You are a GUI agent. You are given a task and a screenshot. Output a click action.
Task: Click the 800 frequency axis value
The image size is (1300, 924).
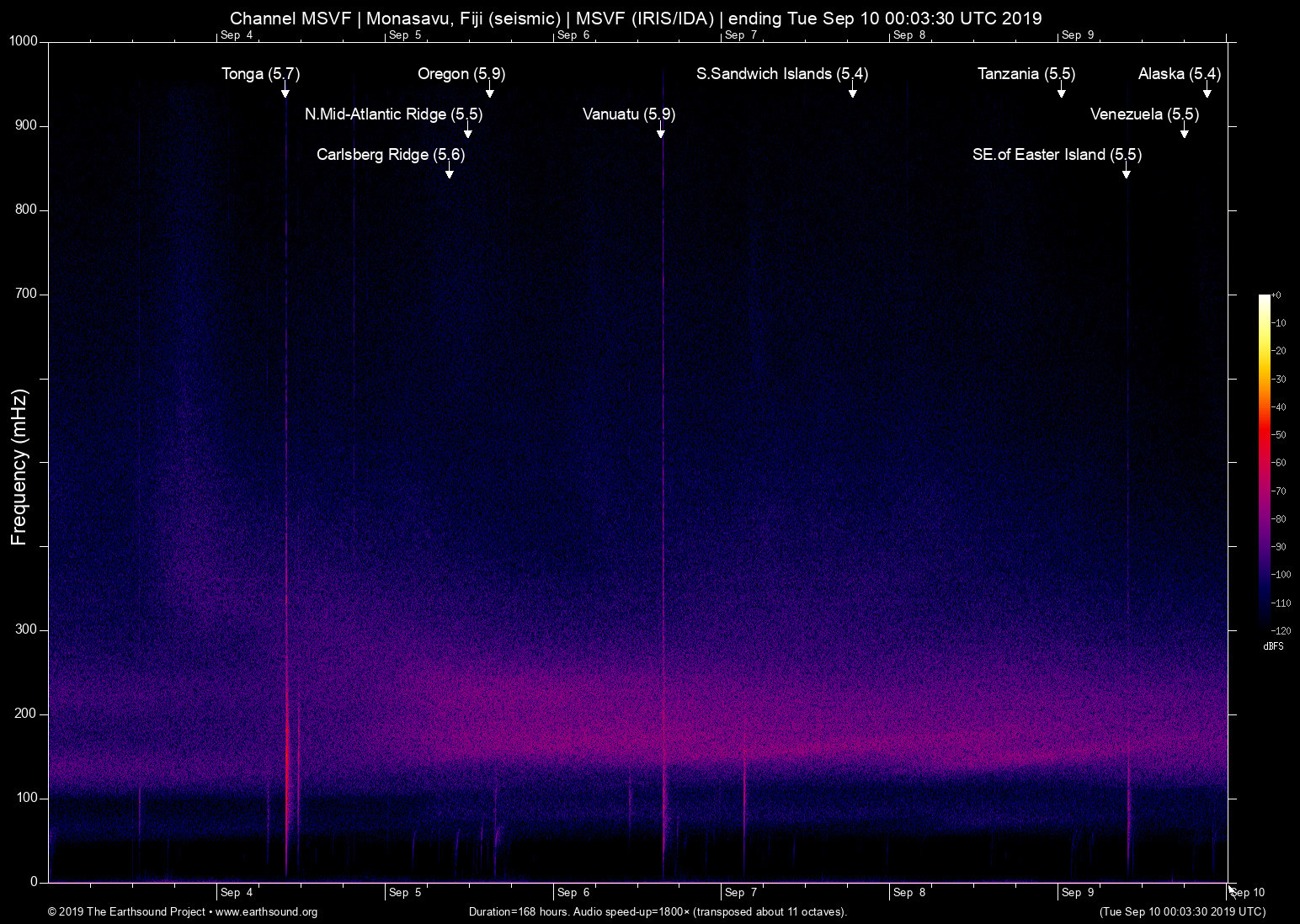[27, 210]
